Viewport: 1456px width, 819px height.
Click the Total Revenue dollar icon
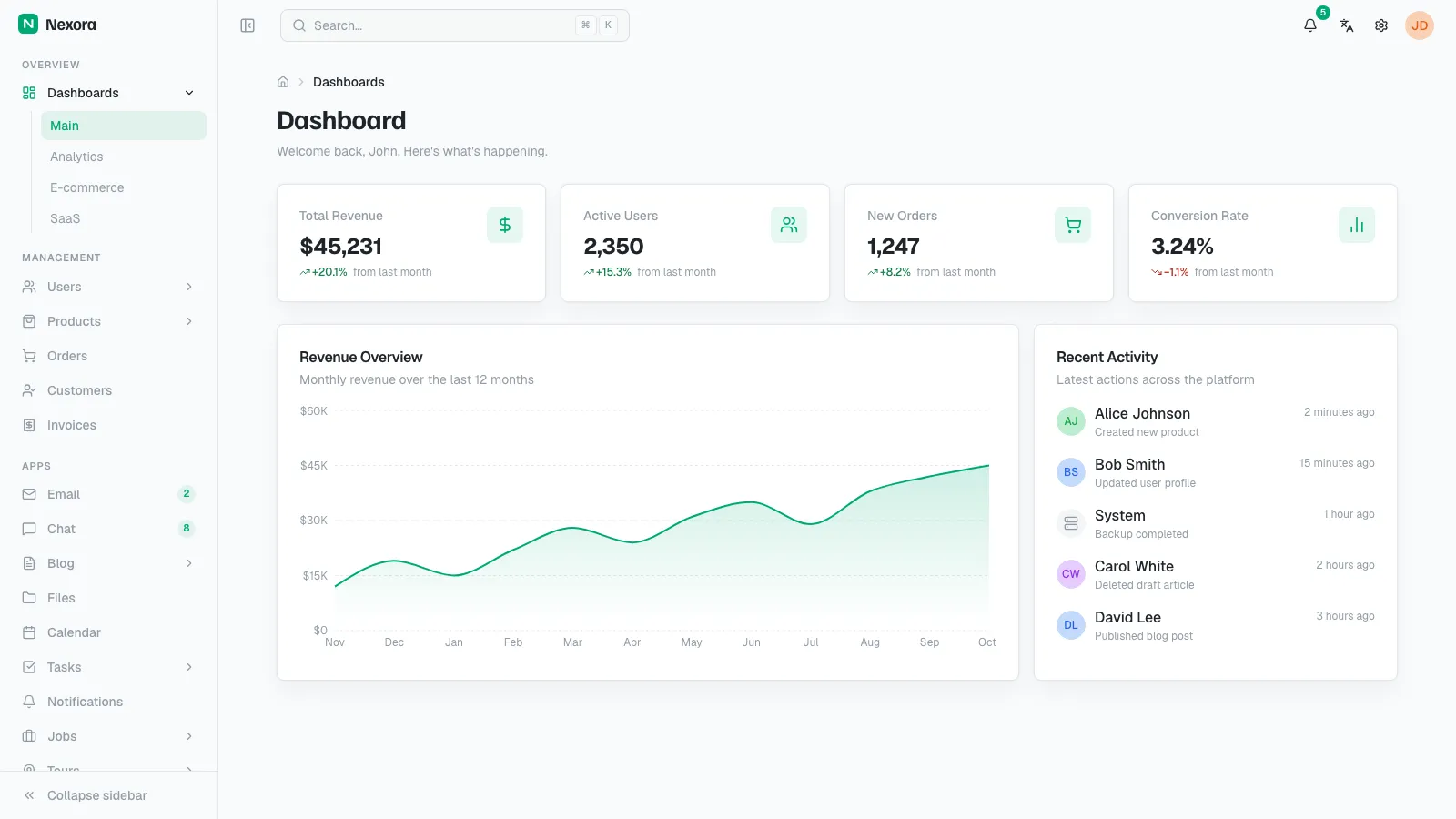pyautogui.click(x=505, y=225)
